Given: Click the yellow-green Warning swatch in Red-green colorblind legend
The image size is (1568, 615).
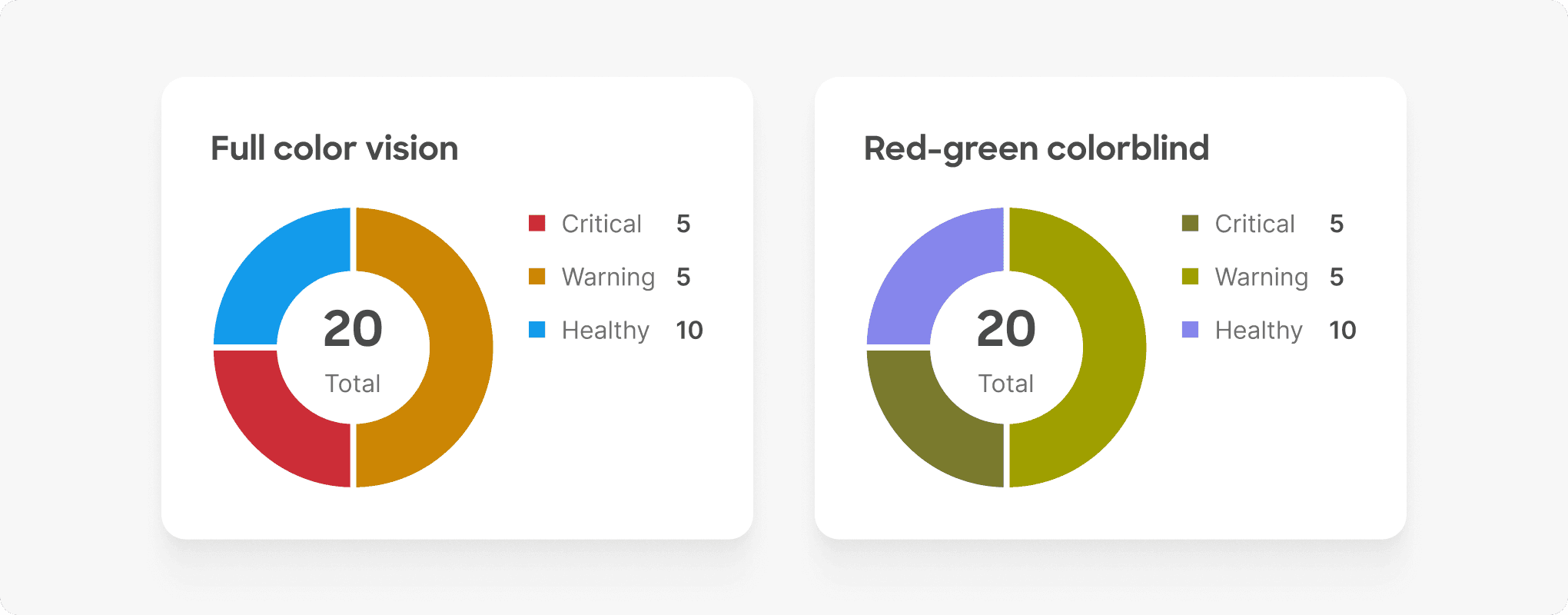Looking at the screenshot, I should click(1191, 277).
